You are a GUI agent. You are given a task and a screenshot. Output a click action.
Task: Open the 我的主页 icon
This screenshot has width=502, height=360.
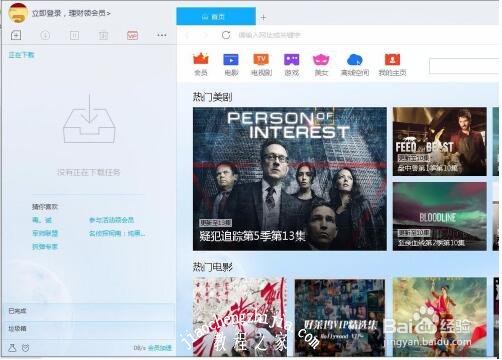[x=392, y=64]
